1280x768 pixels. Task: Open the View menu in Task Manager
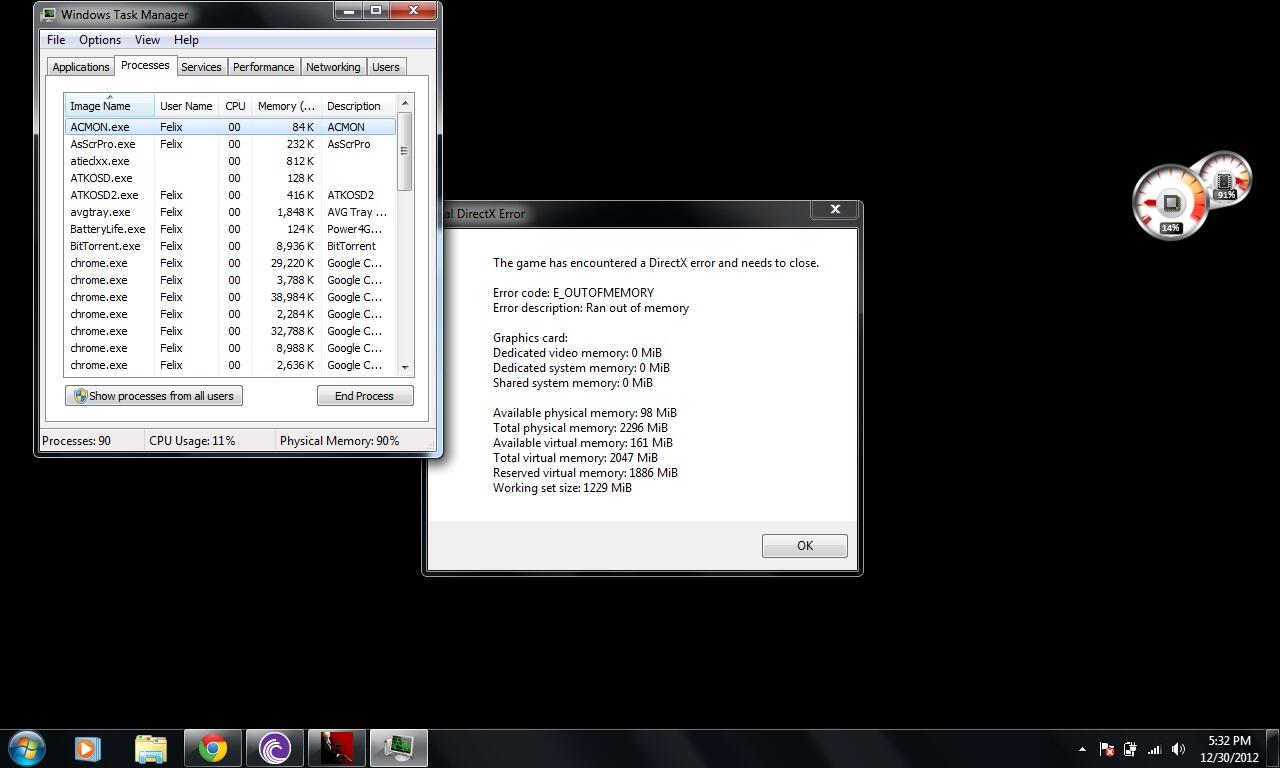pos(147,40)
